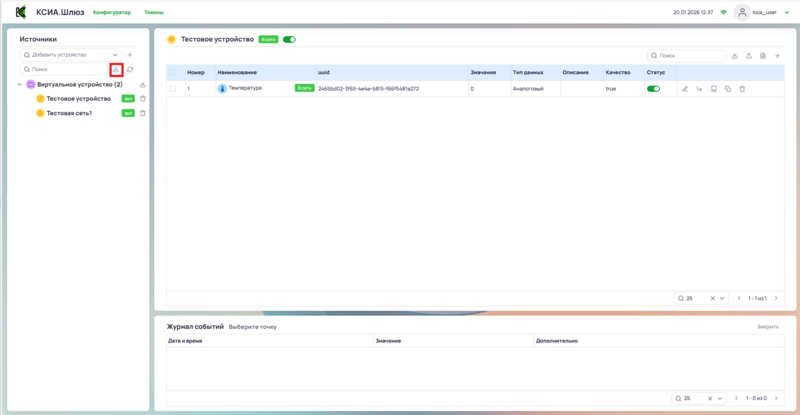Click the plus icon above points table
The image size is (800, 415).
point(777,55)
